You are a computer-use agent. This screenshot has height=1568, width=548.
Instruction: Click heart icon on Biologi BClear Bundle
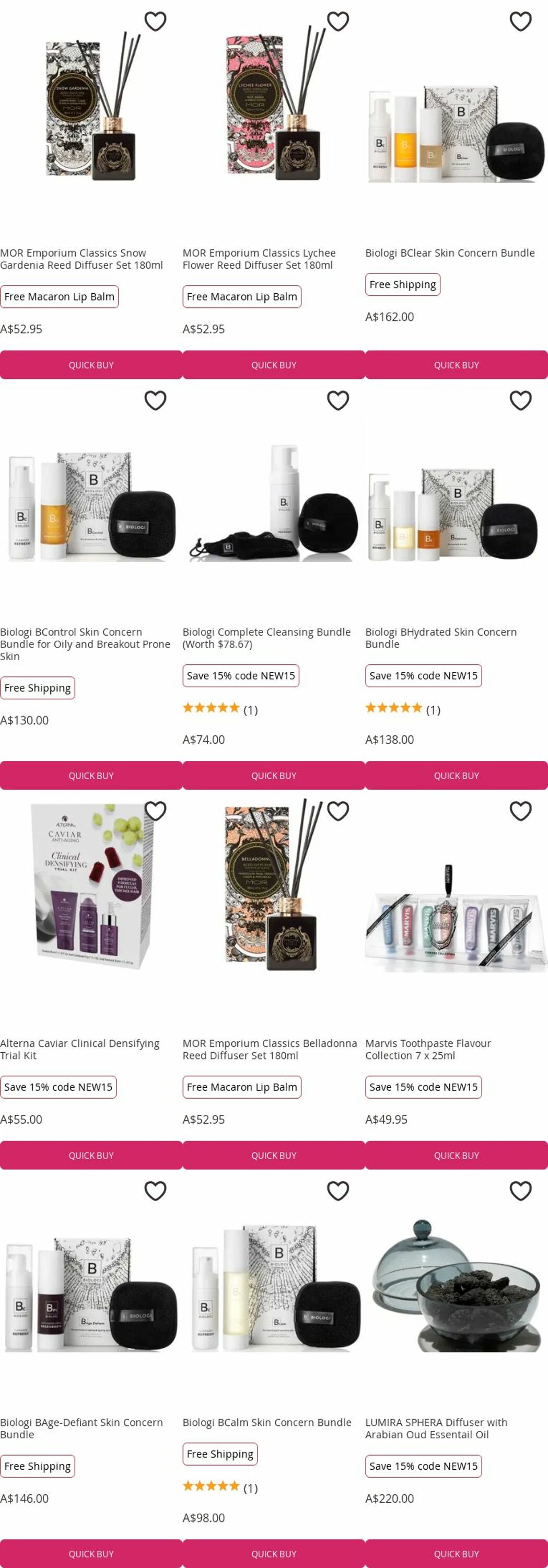[x=520, y=21]
